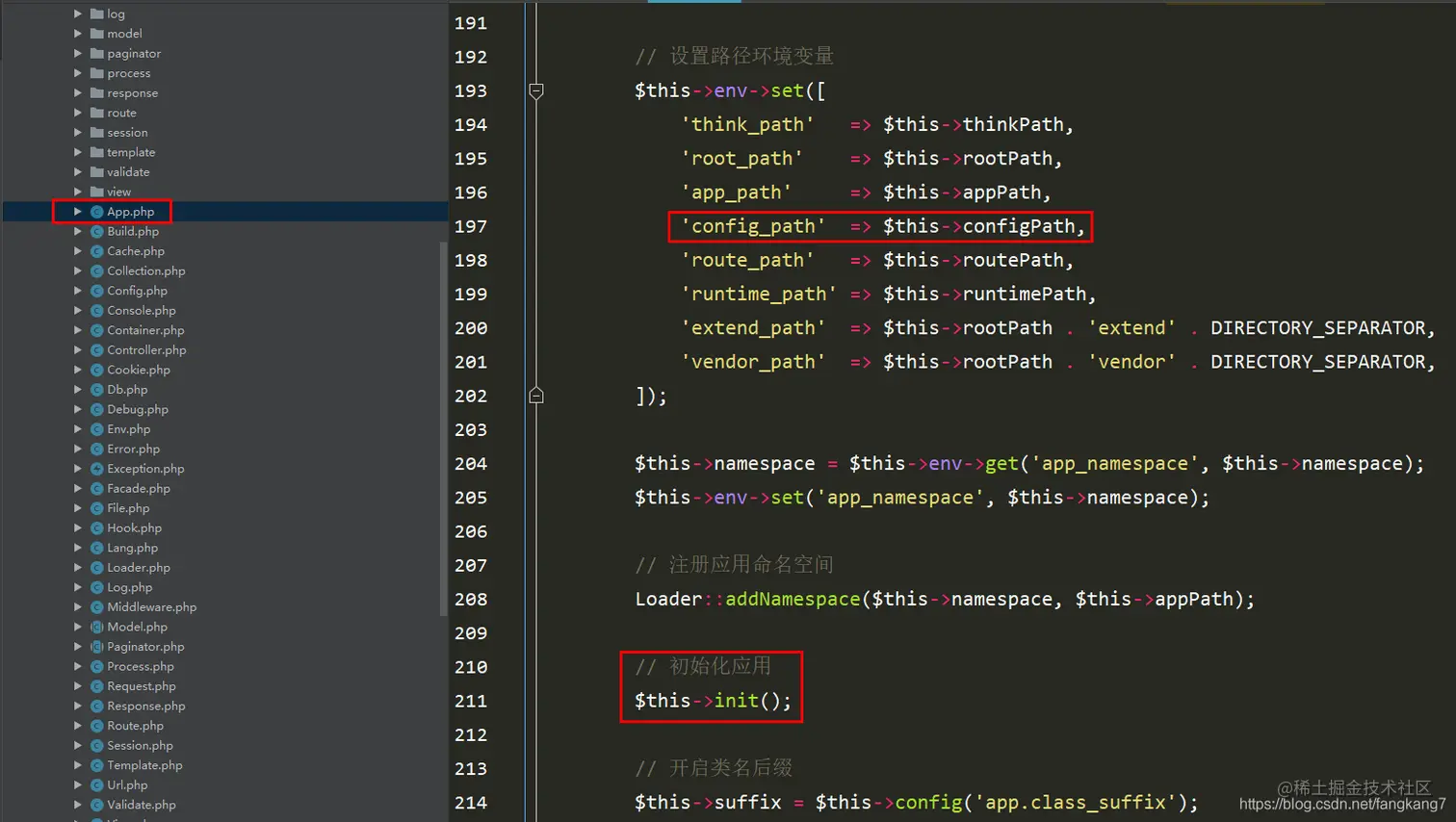Click the Container.php class file icon
Viewport: 1456px width, 822px height.
click(x=96, y=330)
